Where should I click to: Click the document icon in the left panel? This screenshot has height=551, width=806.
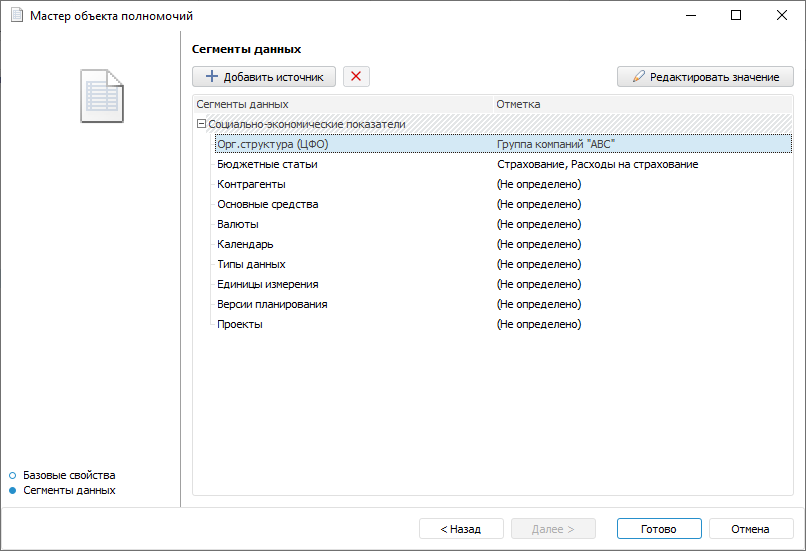102,96
